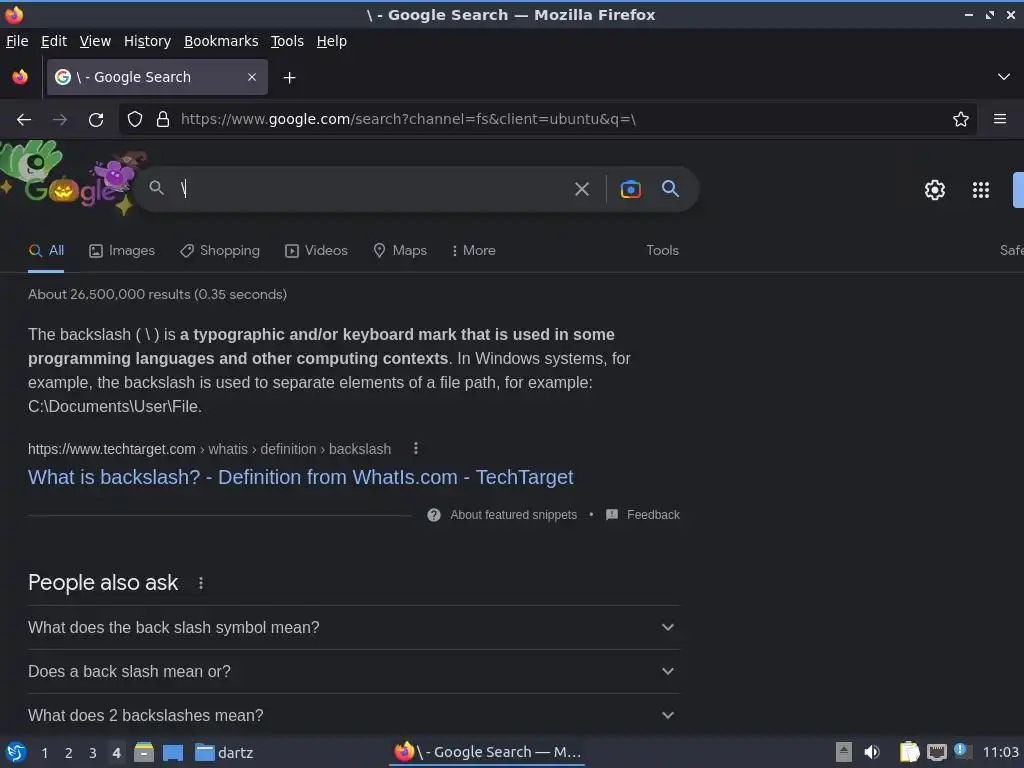Go back with the back arrow

click(x=24, y=120)
